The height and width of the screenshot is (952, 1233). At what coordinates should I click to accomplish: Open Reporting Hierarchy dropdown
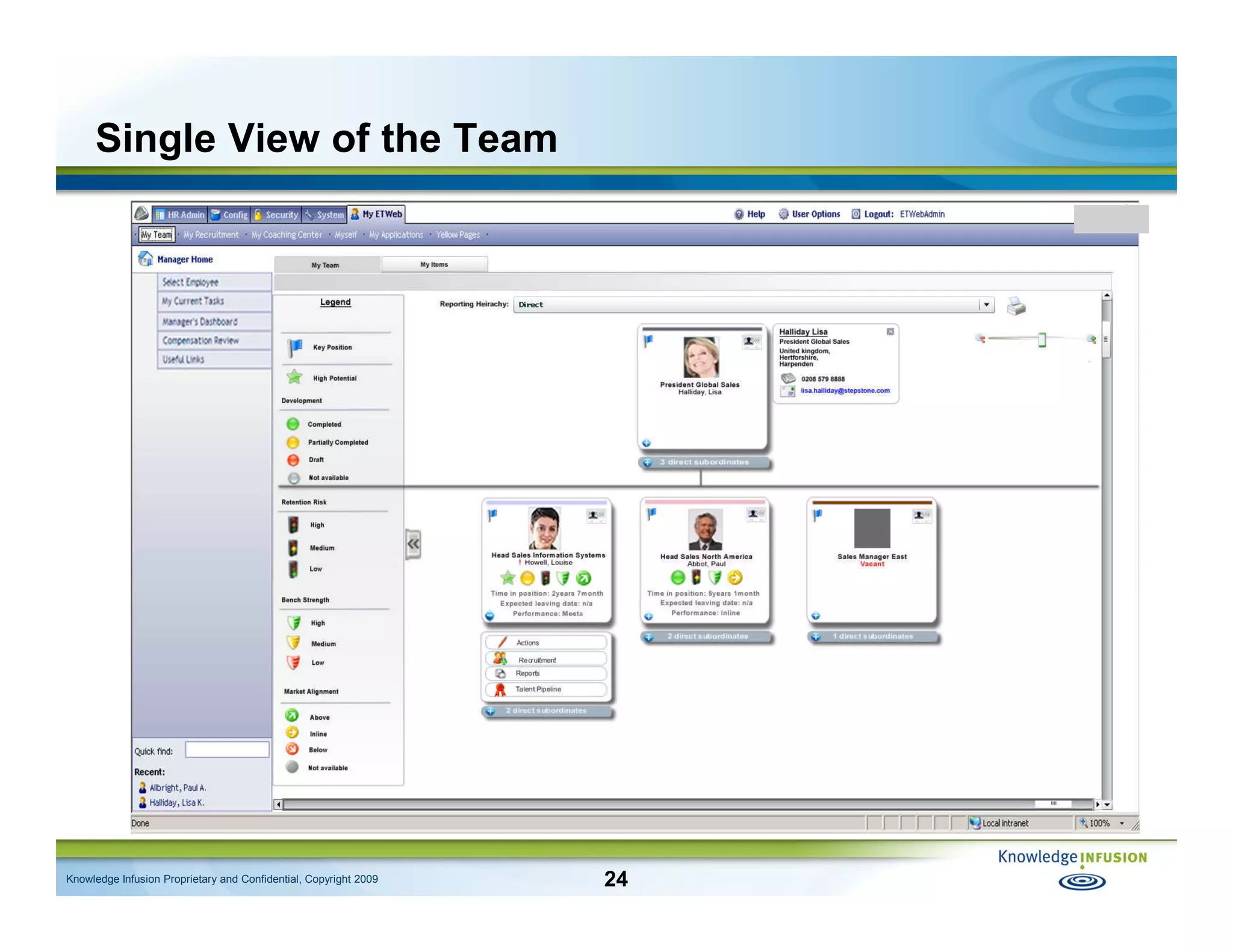click(x=986, y=304)
